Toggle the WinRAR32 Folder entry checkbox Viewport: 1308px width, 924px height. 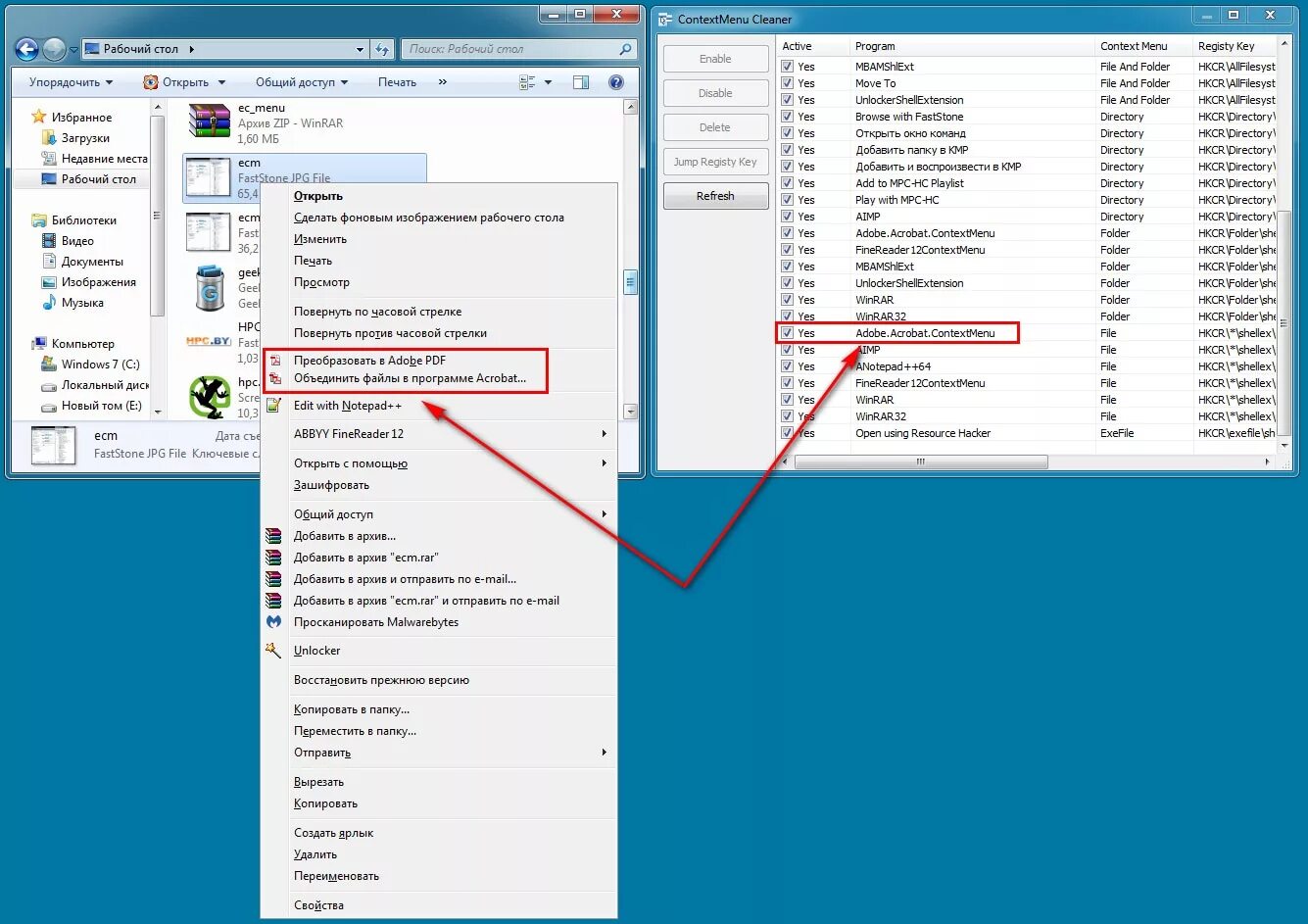click(x=787, y=316)
